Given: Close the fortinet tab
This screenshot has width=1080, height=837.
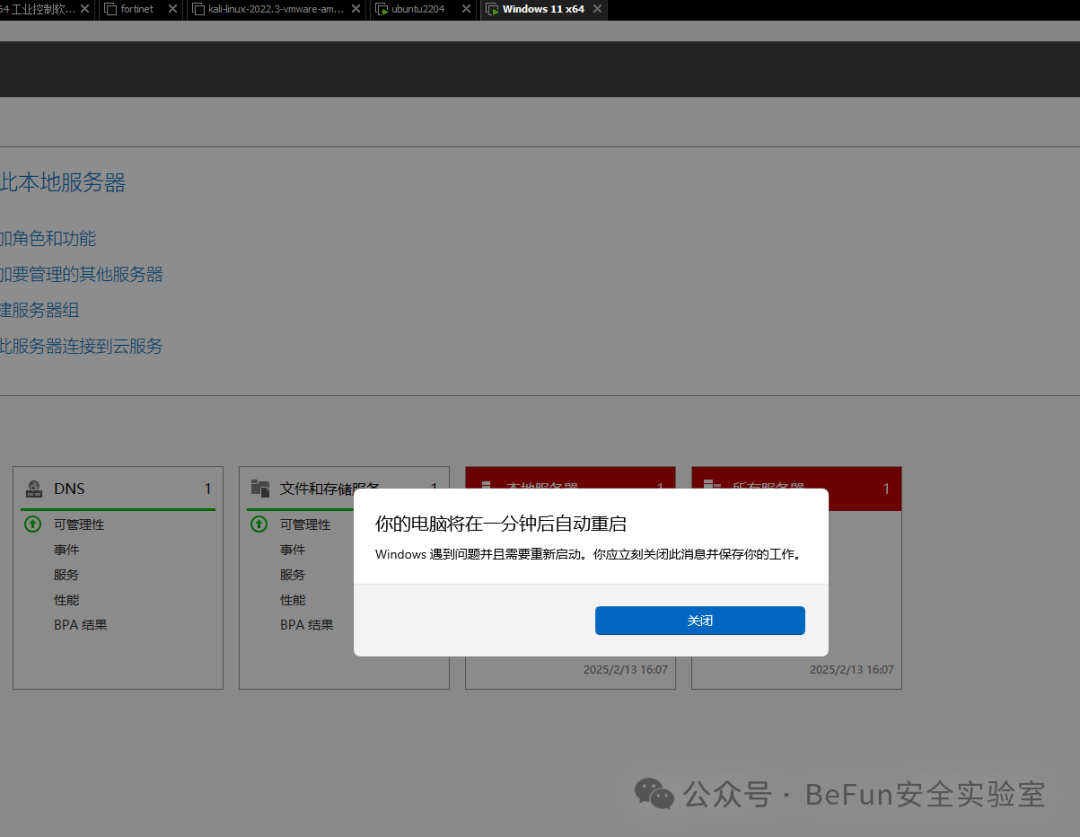Looking at the screenshot, I should pos(172,9).
